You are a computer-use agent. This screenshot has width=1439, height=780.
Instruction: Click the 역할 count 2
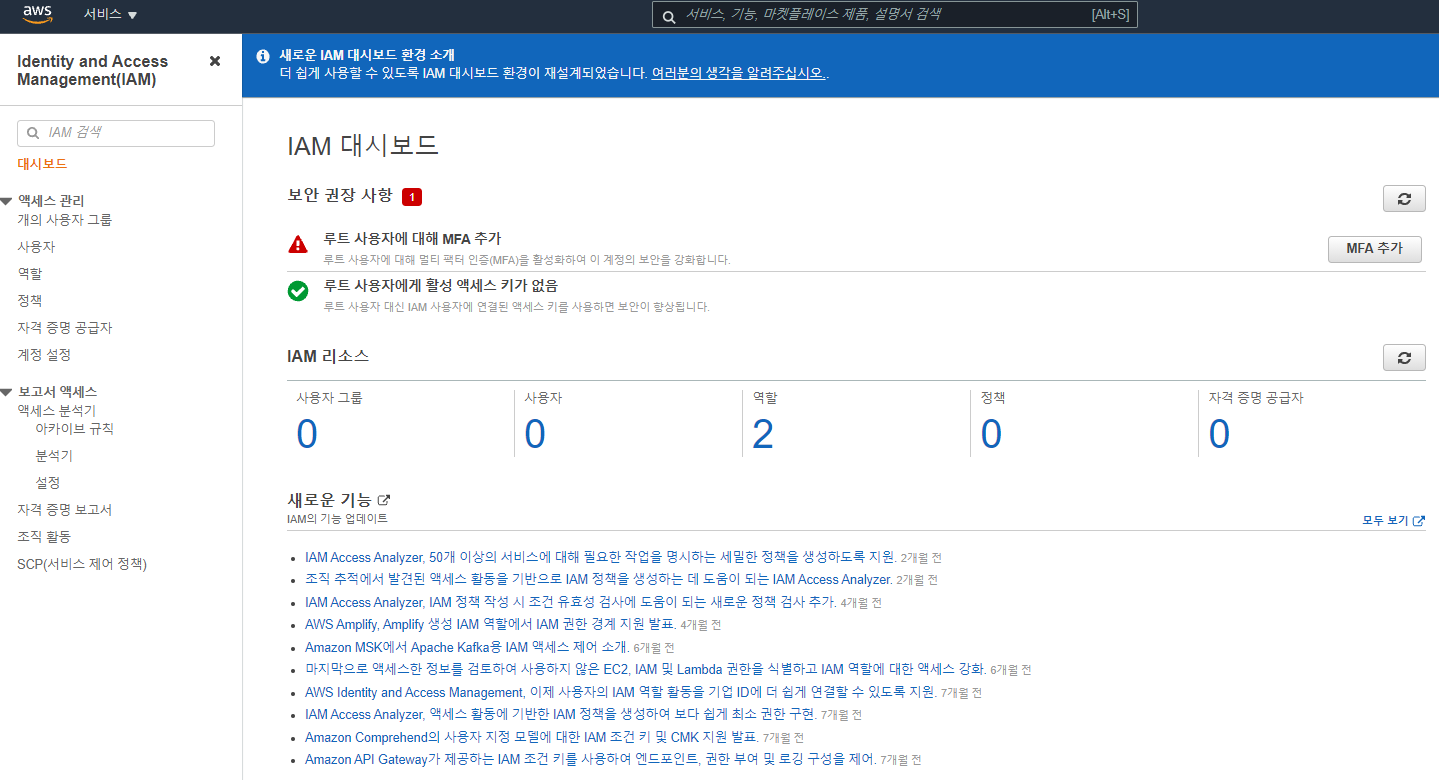(x=763, y=434)
